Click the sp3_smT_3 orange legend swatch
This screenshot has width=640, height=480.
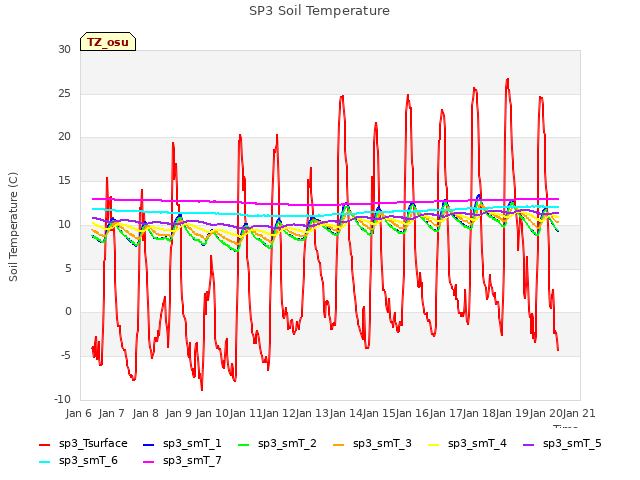point(339,444)
